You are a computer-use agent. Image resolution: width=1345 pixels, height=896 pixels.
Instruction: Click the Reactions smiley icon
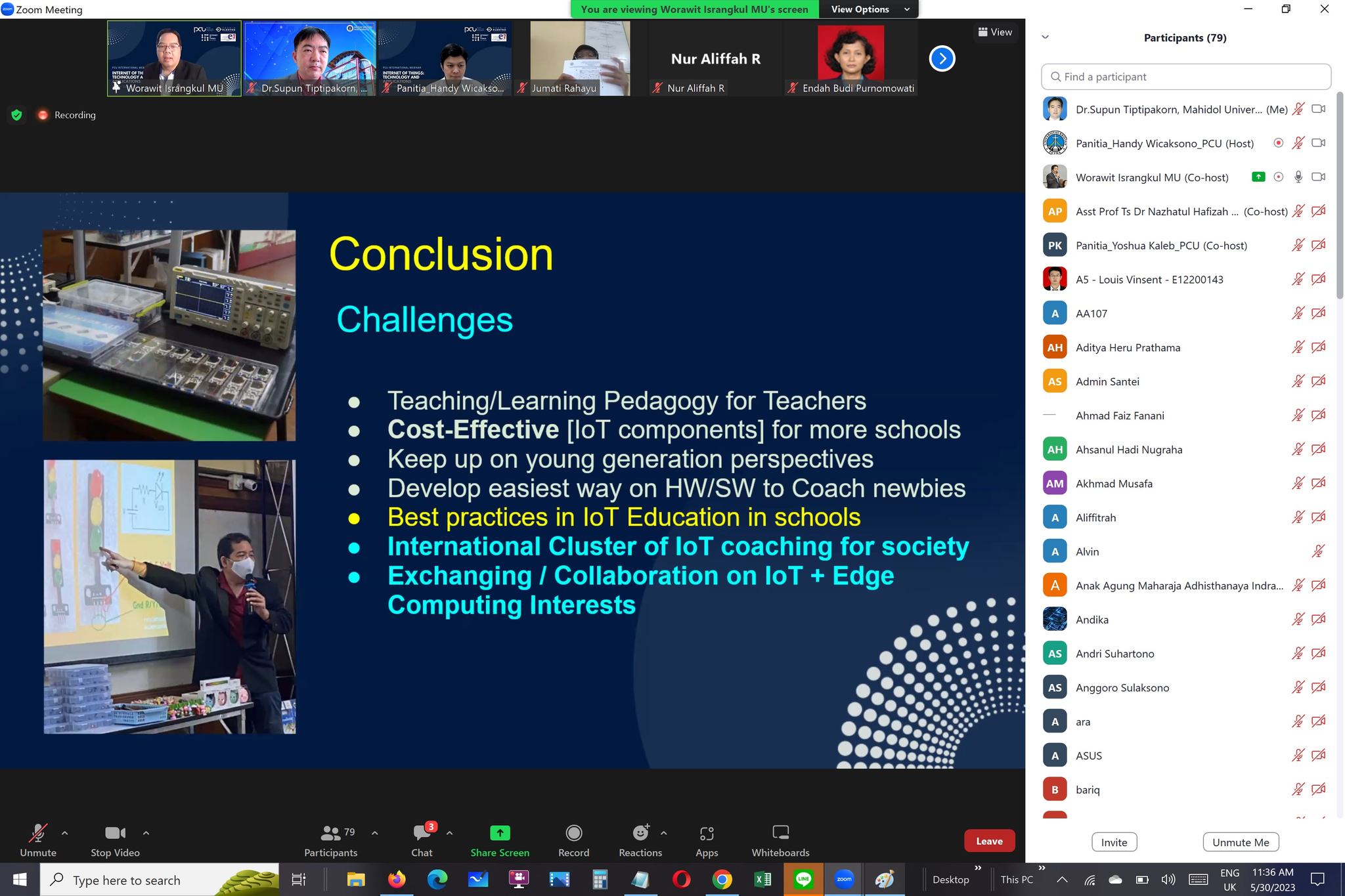[x=640, y=834]
